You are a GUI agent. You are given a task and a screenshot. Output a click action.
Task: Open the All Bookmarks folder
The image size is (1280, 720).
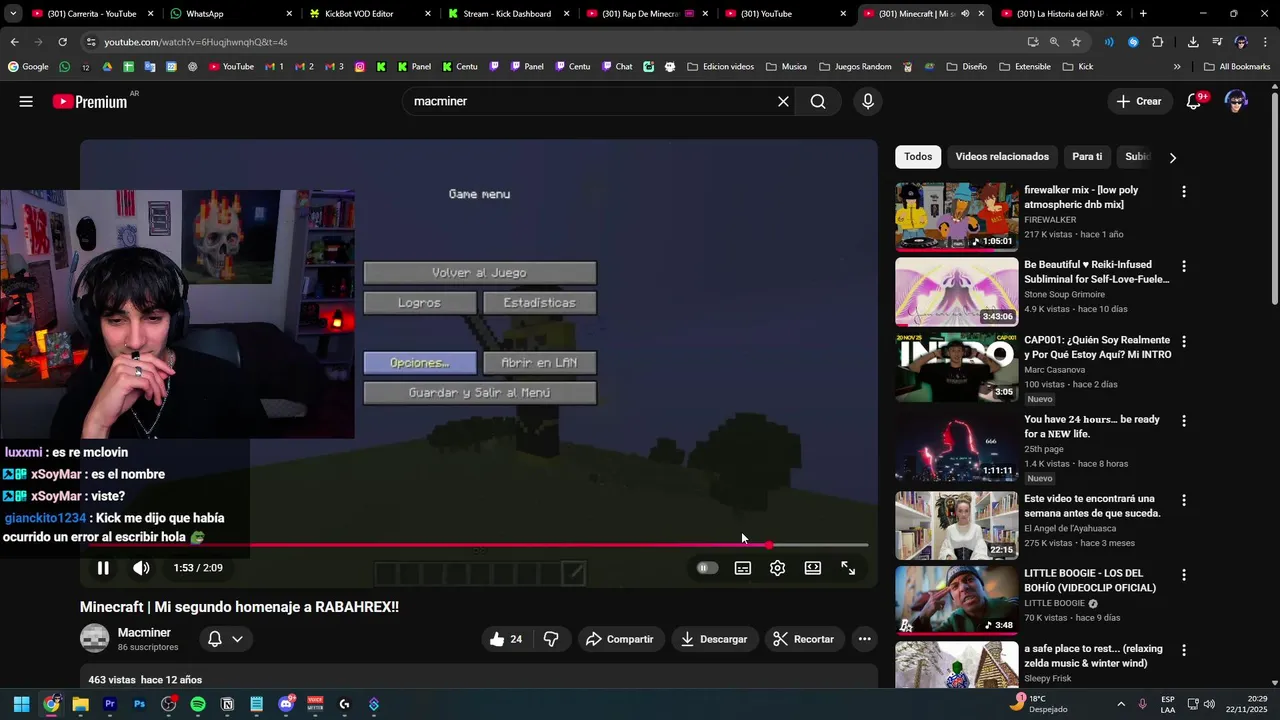pos(1237,67)
